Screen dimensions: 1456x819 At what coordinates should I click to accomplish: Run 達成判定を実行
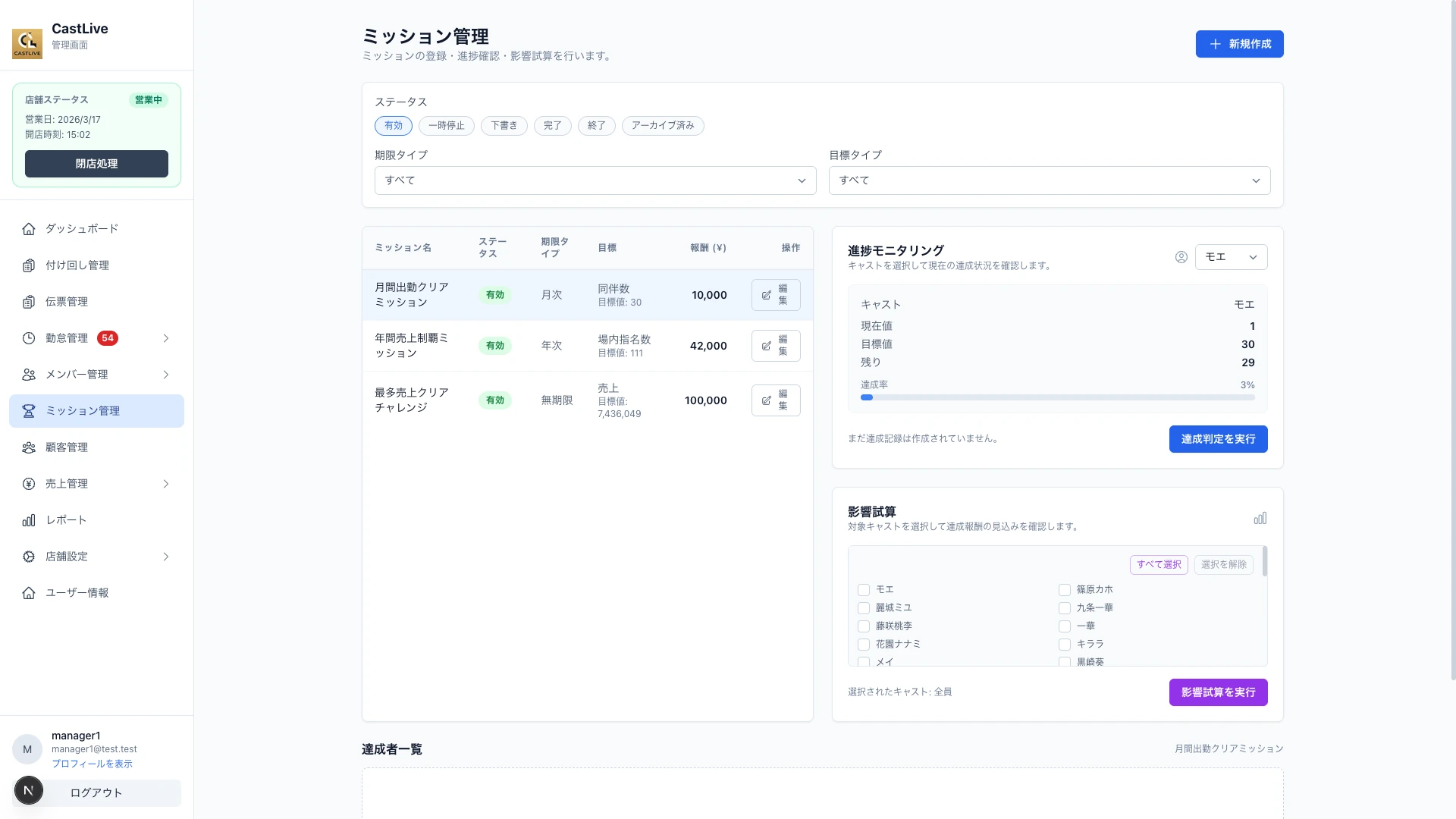1218,439
